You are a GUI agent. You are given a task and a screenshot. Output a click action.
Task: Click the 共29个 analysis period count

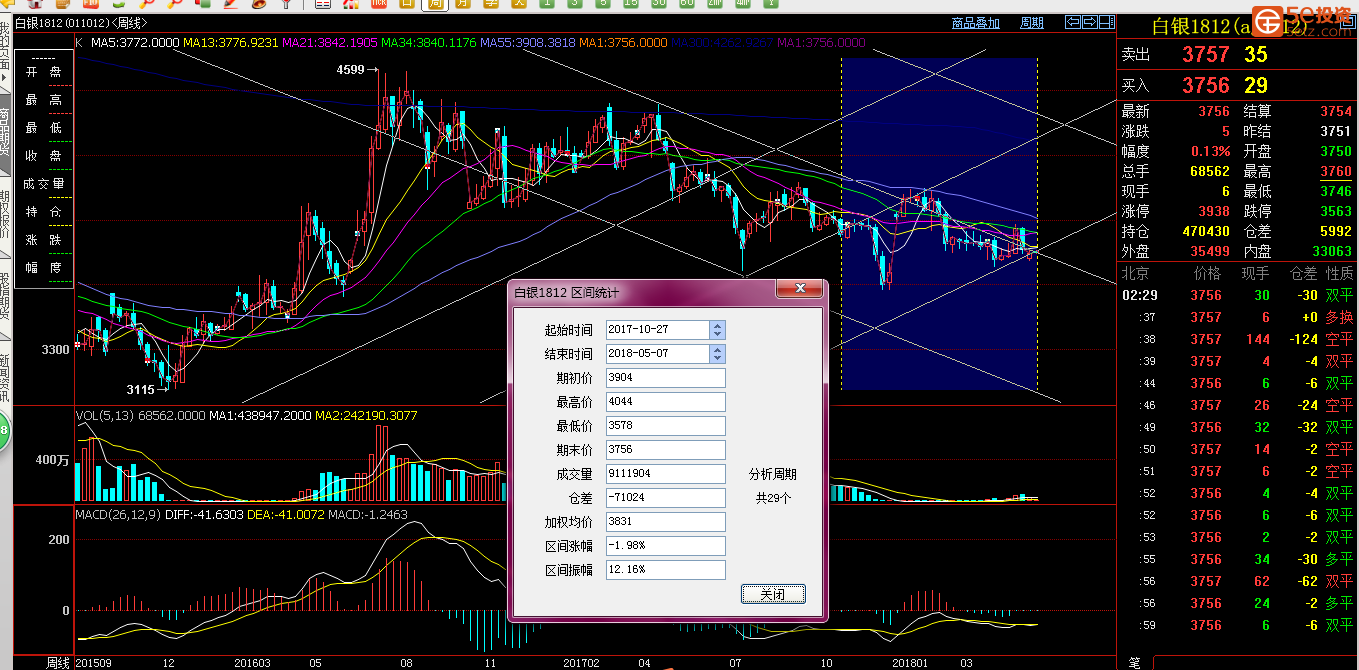(773, 498)
